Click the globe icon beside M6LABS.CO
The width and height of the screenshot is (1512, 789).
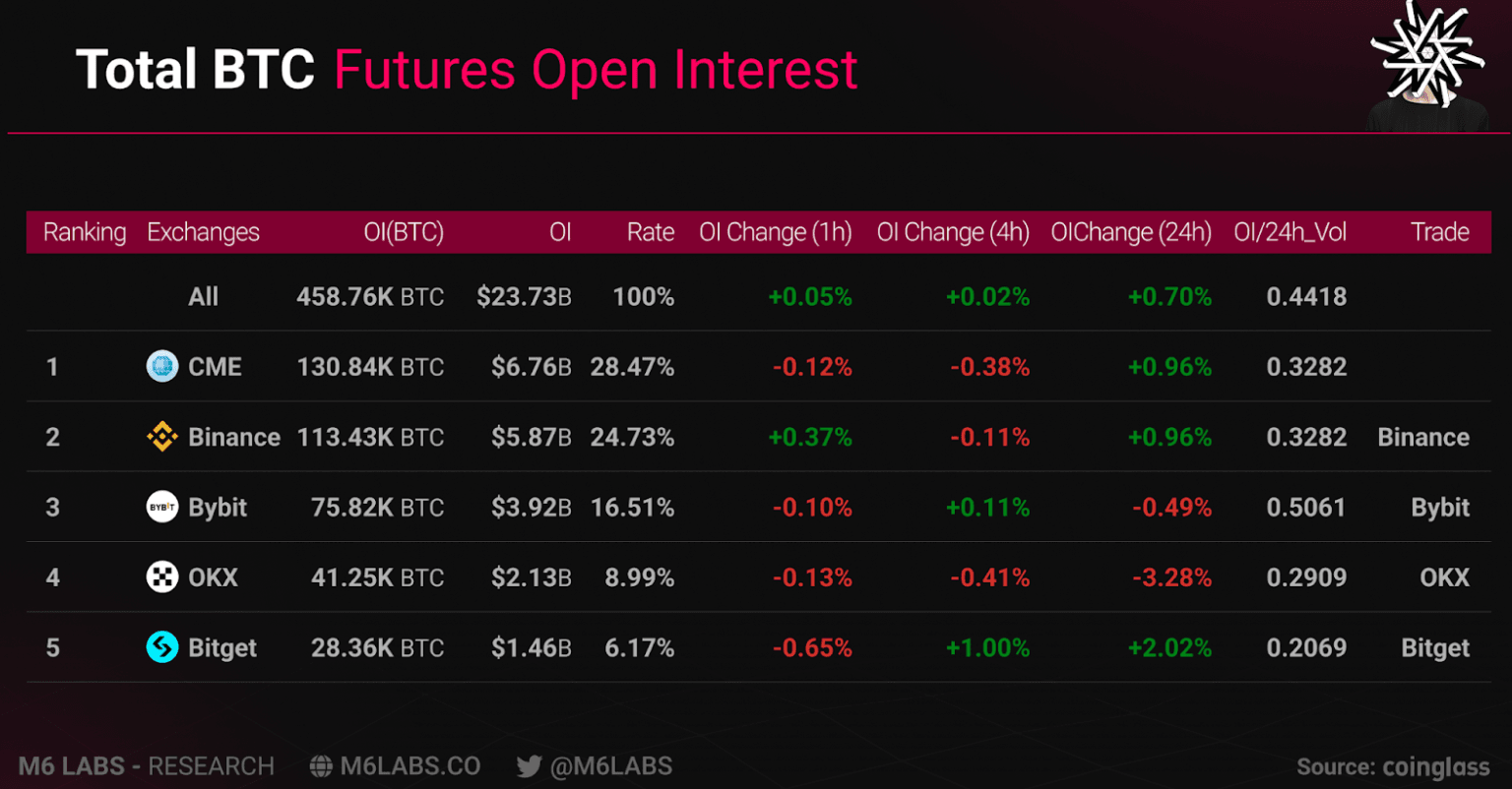(x=321, y=766)
